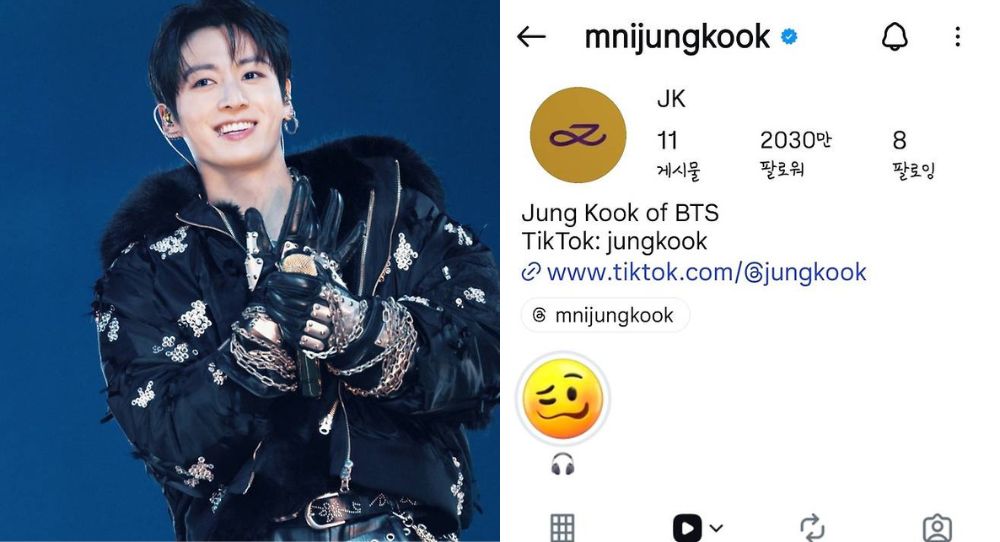Tap the mnijungkook username header
Screen dimensions: 1000x542
[677, 37]
